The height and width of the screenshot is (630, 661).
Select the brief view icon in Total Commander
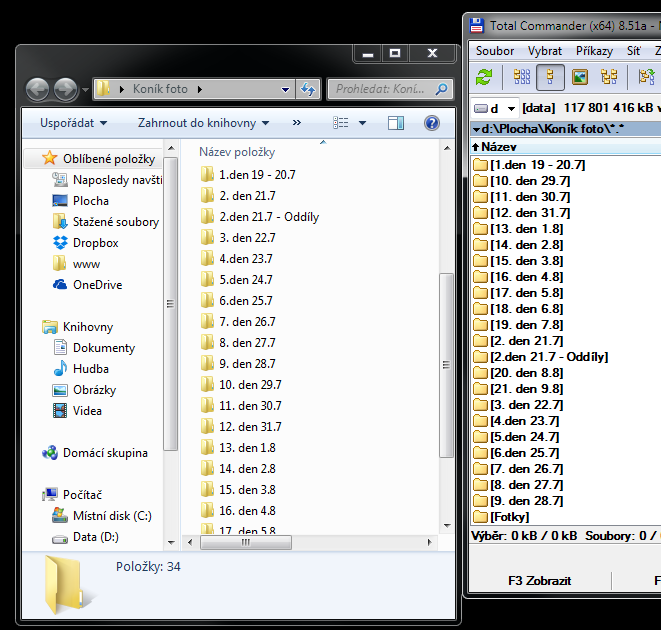pyautogui.click(x=521, y=77)
